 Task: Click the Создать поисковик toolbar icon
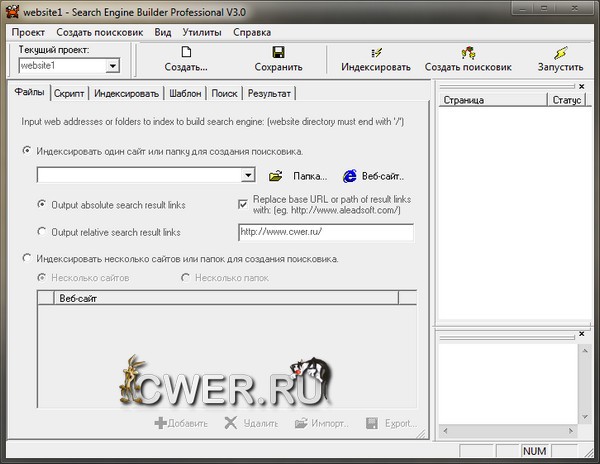(467, 52)
